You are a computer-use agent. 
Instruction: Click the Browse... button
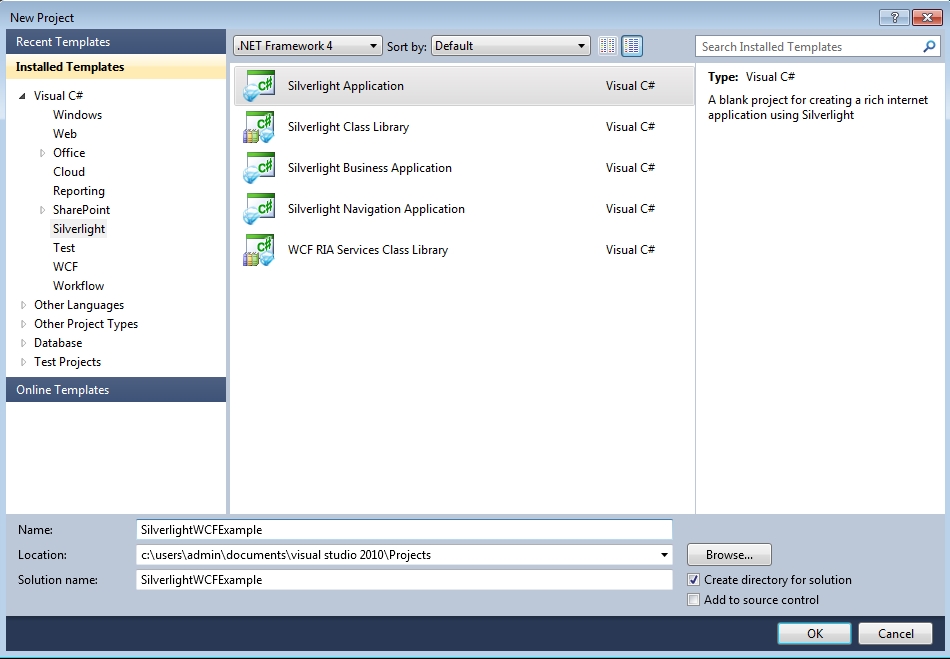(729, 555)
